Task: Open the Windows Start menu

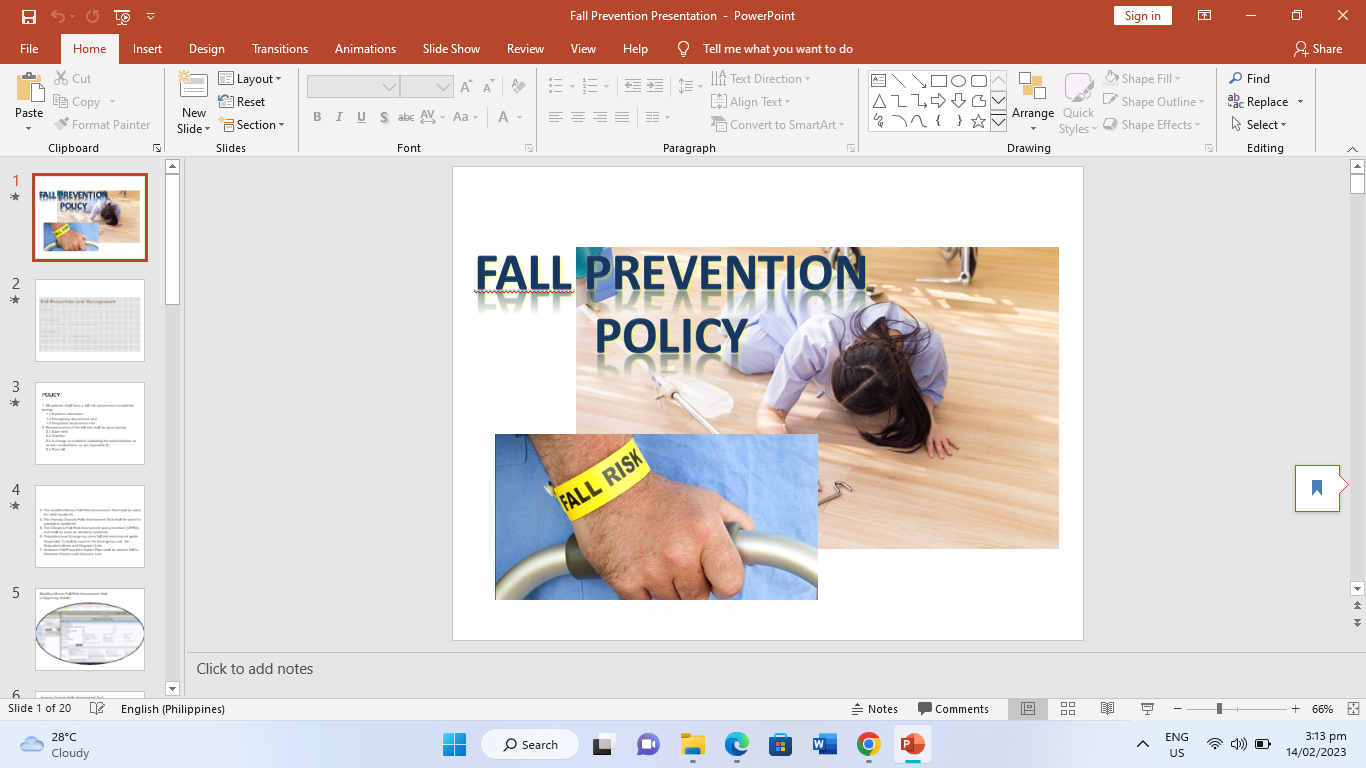Action: [454, 745]
